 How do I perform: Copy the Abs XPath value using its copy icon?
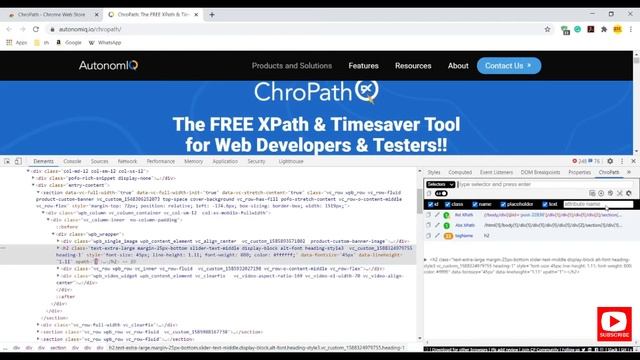[428, 225]
